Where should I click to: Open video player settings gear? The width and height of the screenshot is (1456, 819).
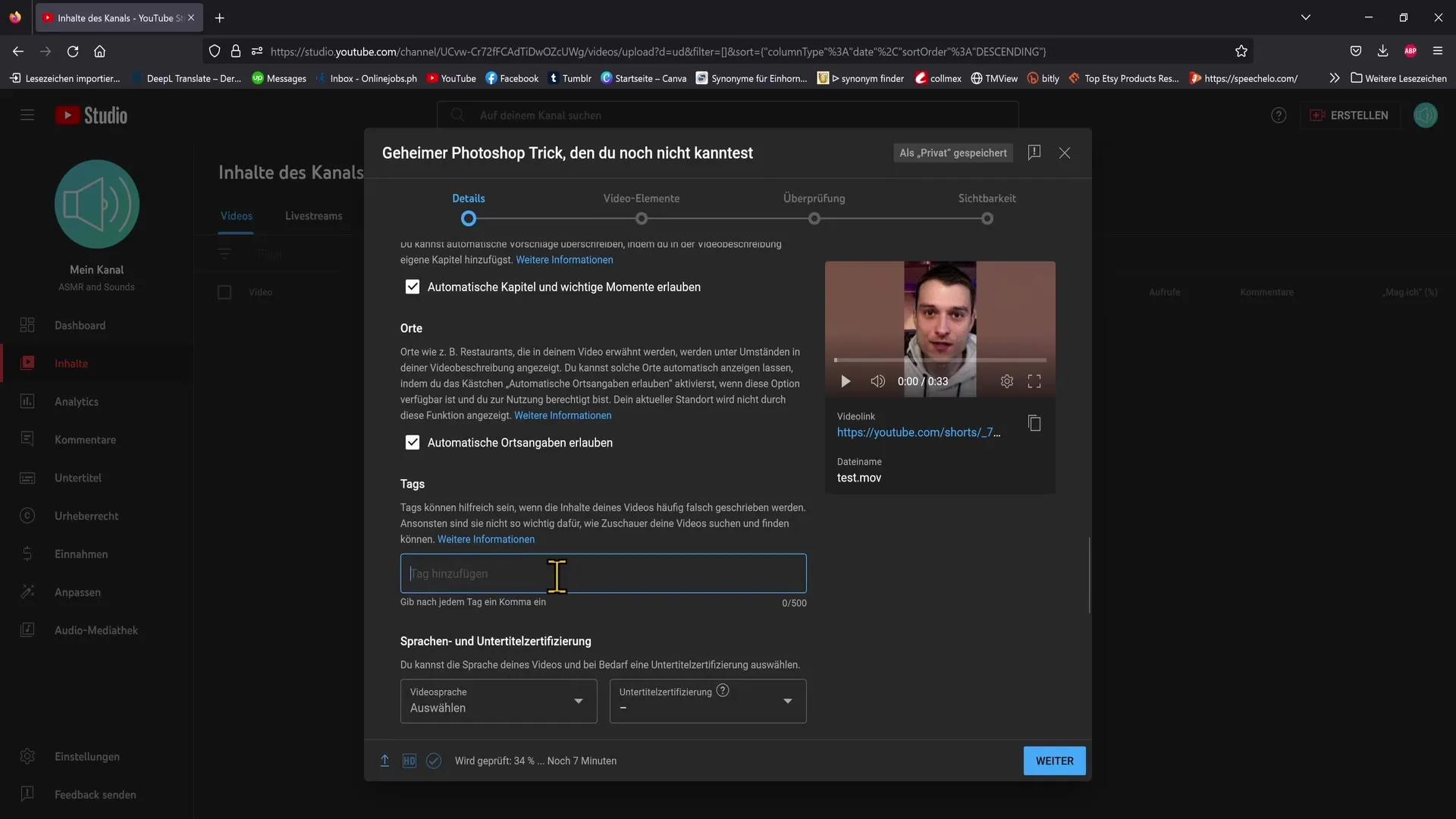point(1007,381)
